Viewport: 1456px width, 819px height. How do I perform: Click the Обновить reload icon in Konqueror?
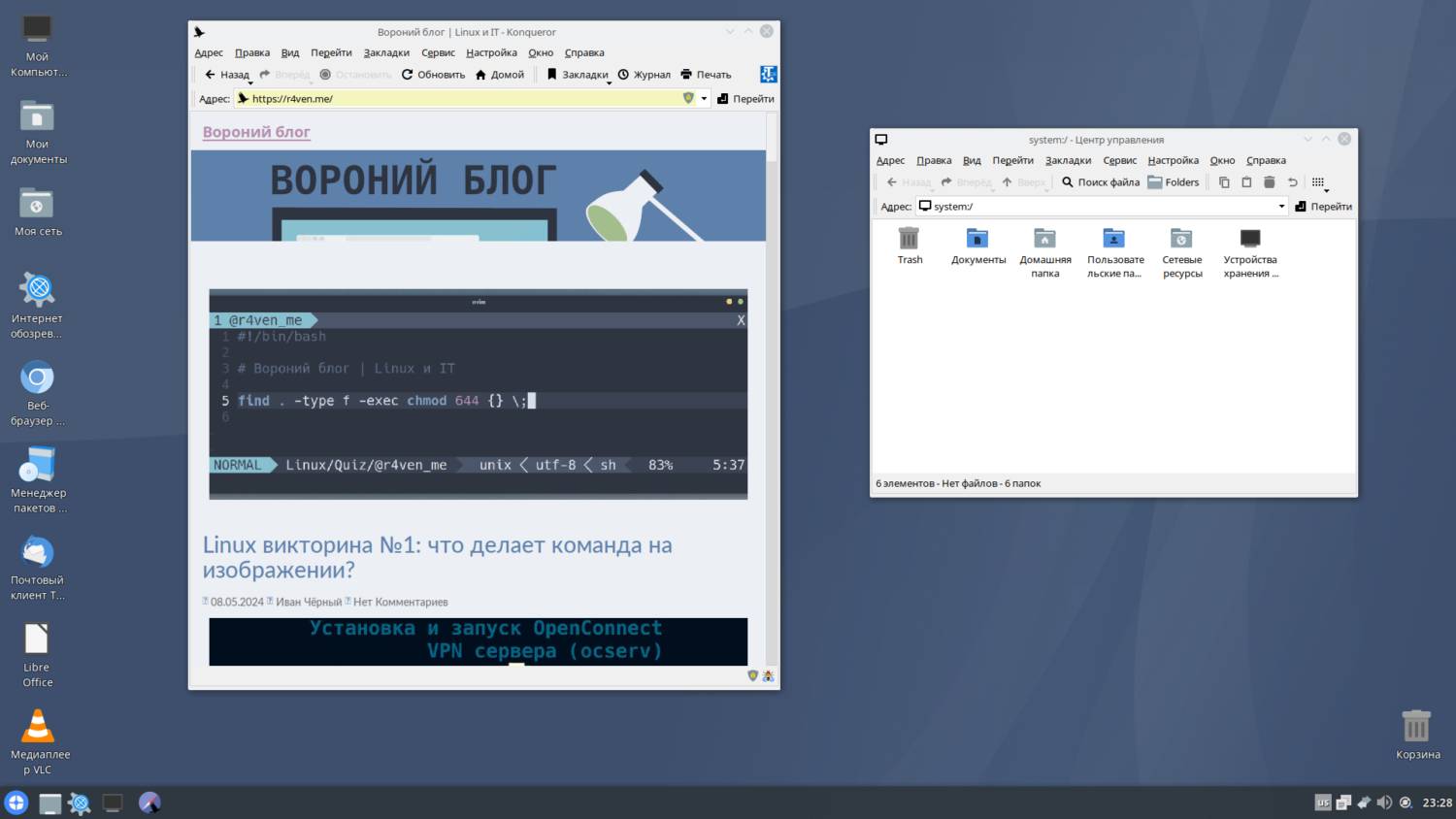point(408,75)
